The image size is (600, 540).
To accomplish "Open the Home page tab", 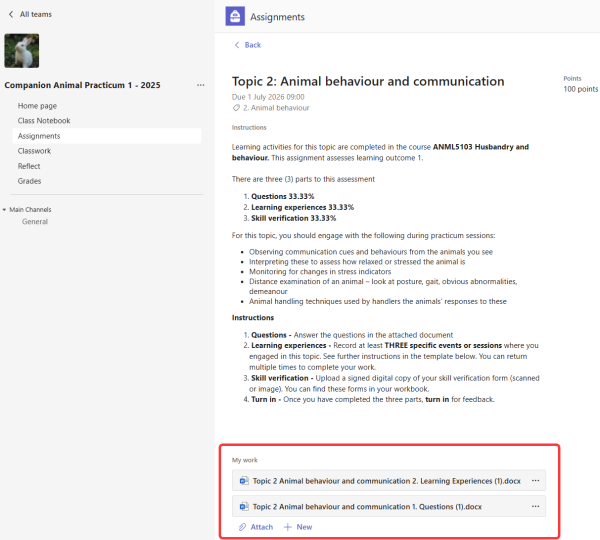I will coord(37,105).
